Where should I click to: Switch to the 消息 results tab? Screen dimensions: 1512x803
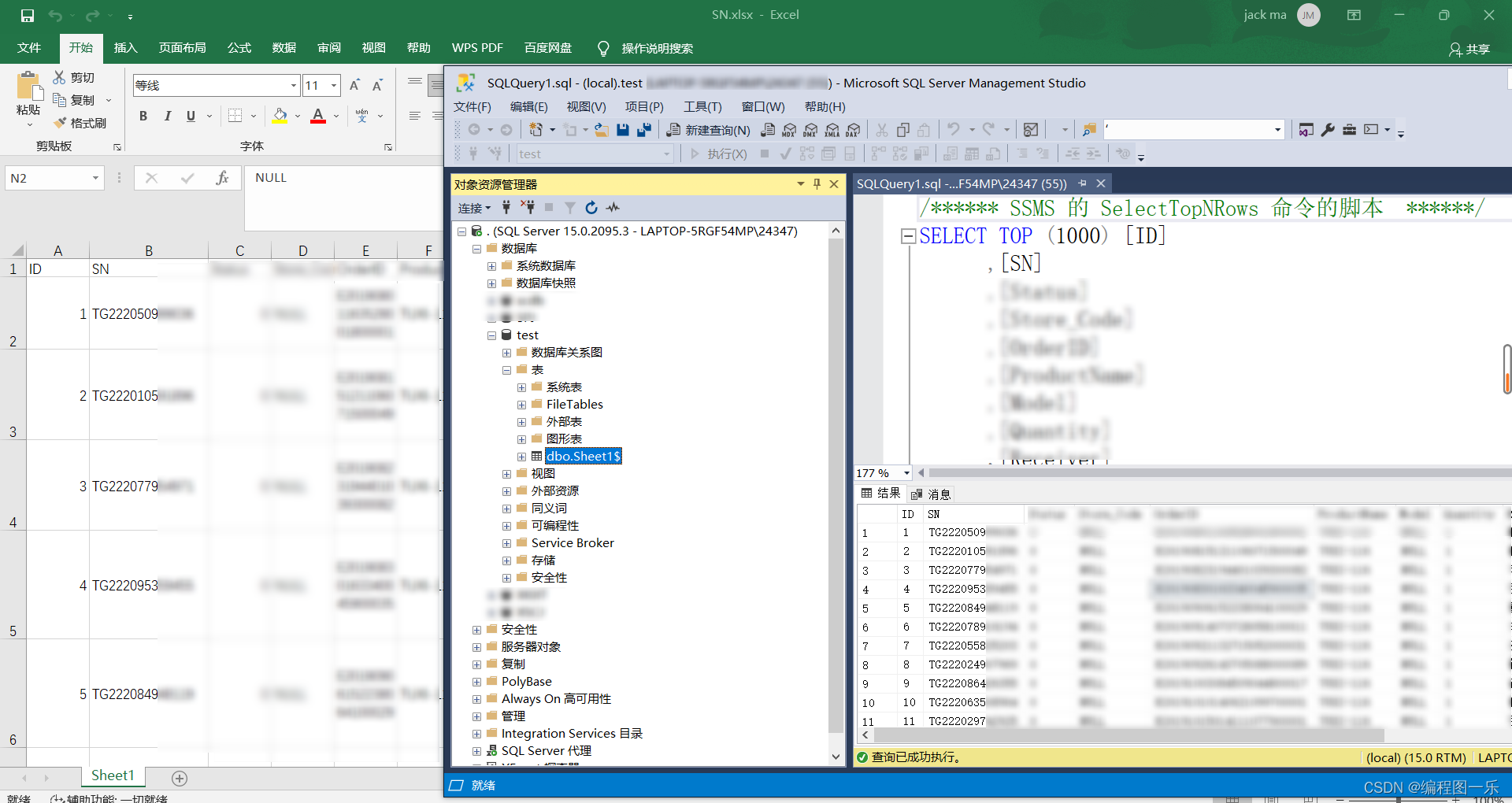pyautogui.click(x=932, y=494)
